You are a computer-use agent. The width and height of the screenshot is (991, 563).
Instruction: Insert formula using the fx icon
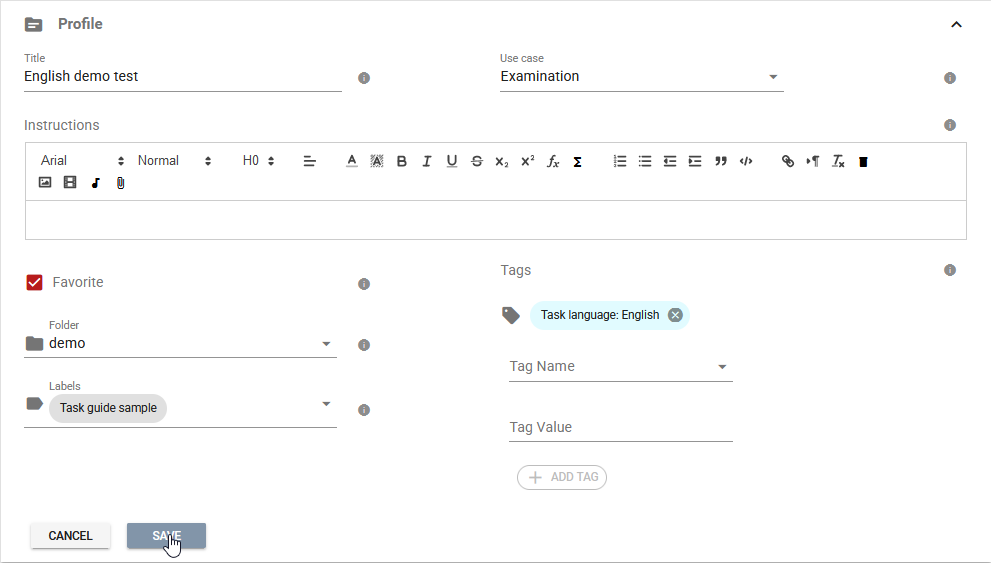pos(552,161)
